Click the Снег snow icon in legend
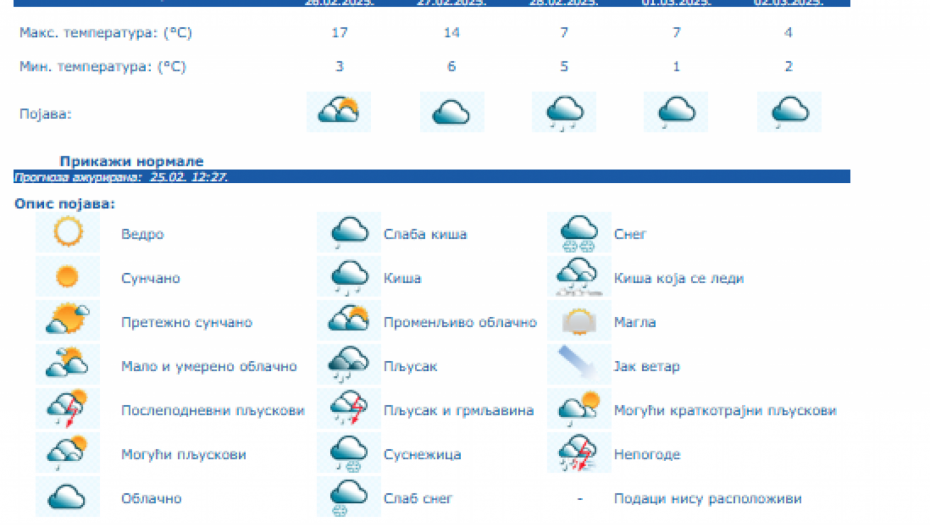Screen dimensions: 930x525 (x=579, y=234)
